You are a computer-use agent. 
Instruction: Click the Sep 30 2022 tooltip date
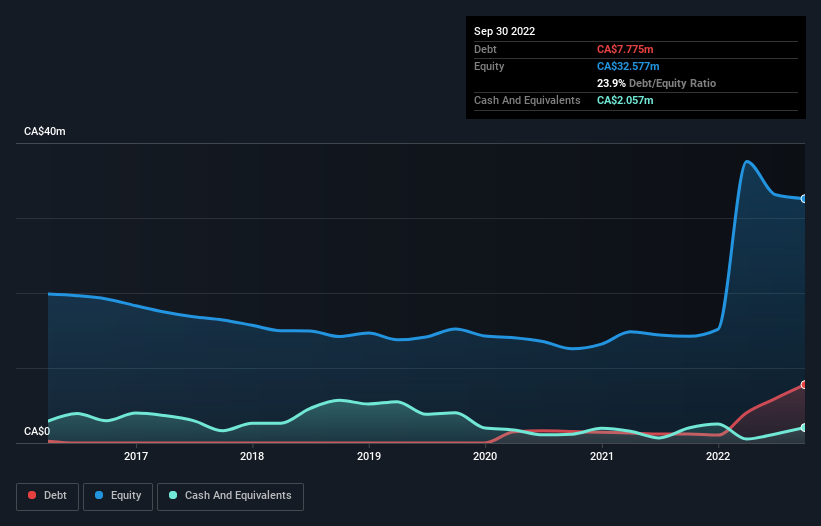tap(504, 31)
